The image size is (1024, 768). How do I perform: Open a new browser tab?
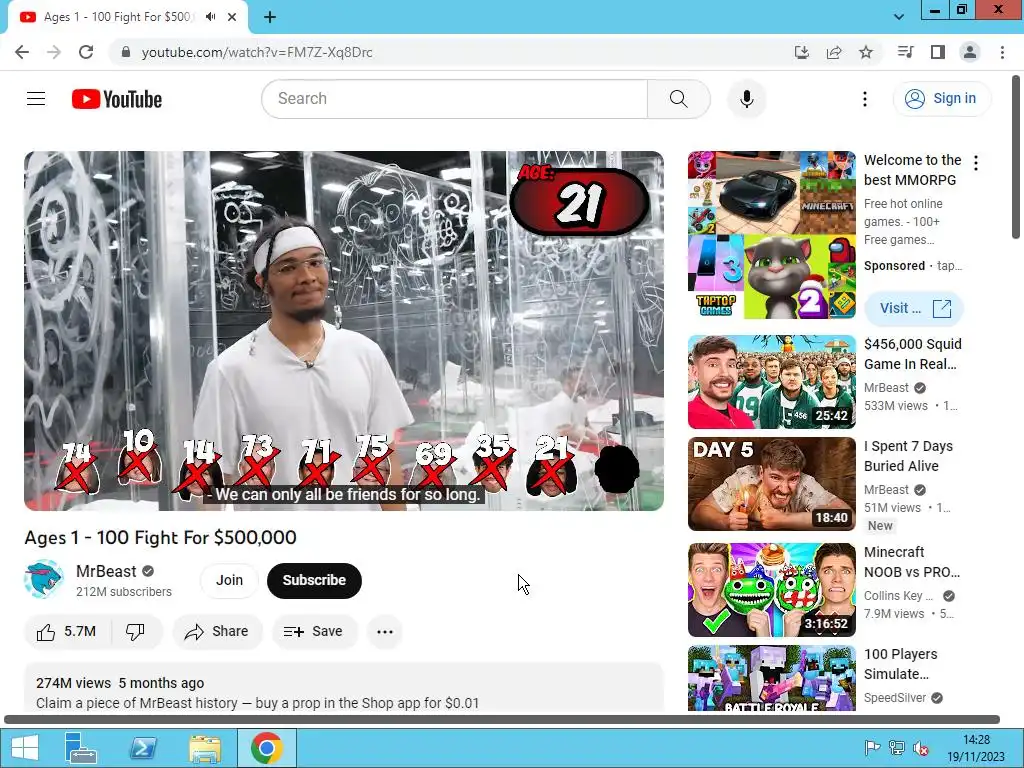click(x=270, y=17)
